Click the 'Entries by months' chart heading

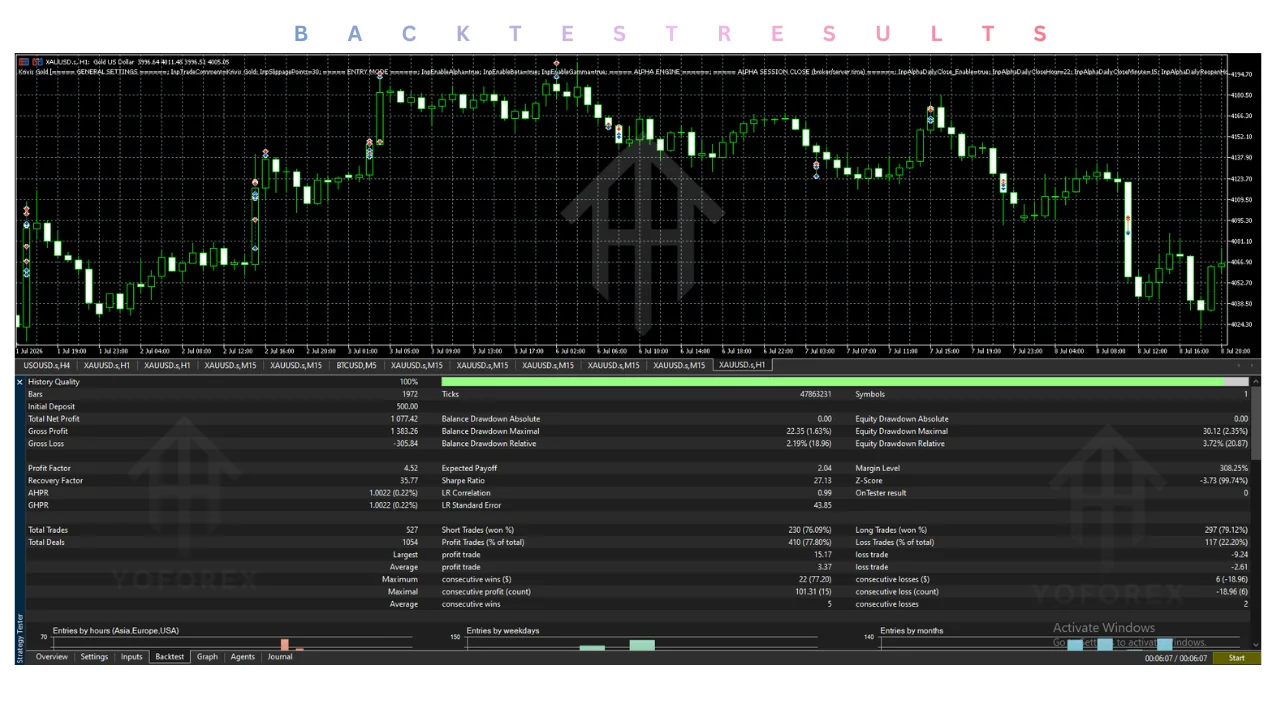point(912,631)
